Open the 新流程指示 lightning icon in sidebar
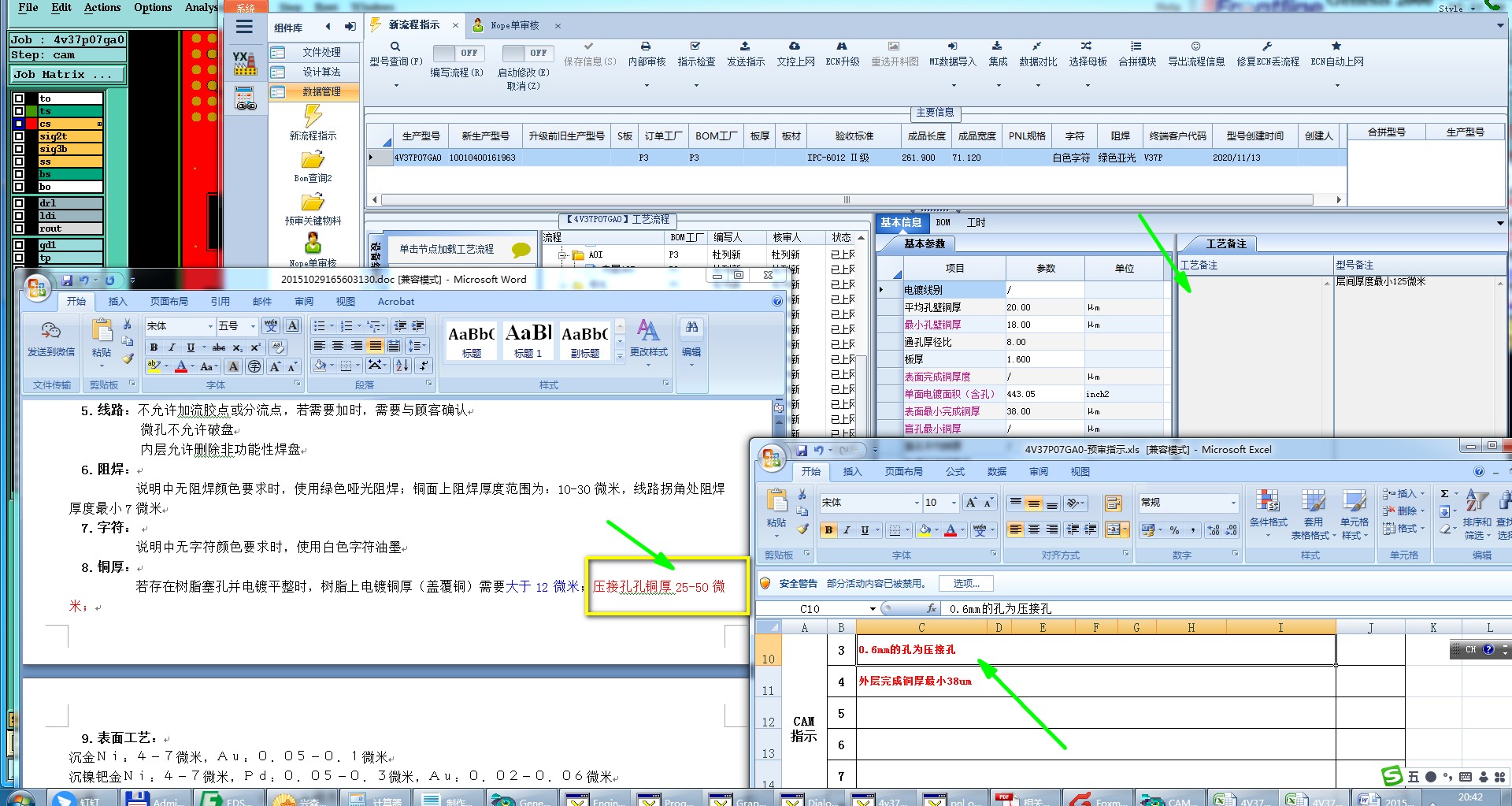 pos(313,117)
